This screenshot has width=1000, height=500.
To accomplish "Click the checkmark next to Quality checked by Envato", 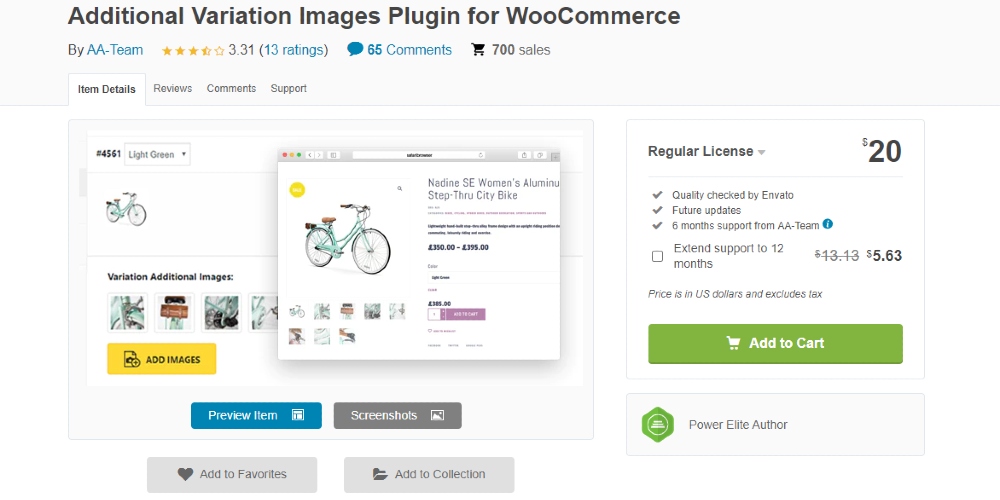I will click(658, 195).
